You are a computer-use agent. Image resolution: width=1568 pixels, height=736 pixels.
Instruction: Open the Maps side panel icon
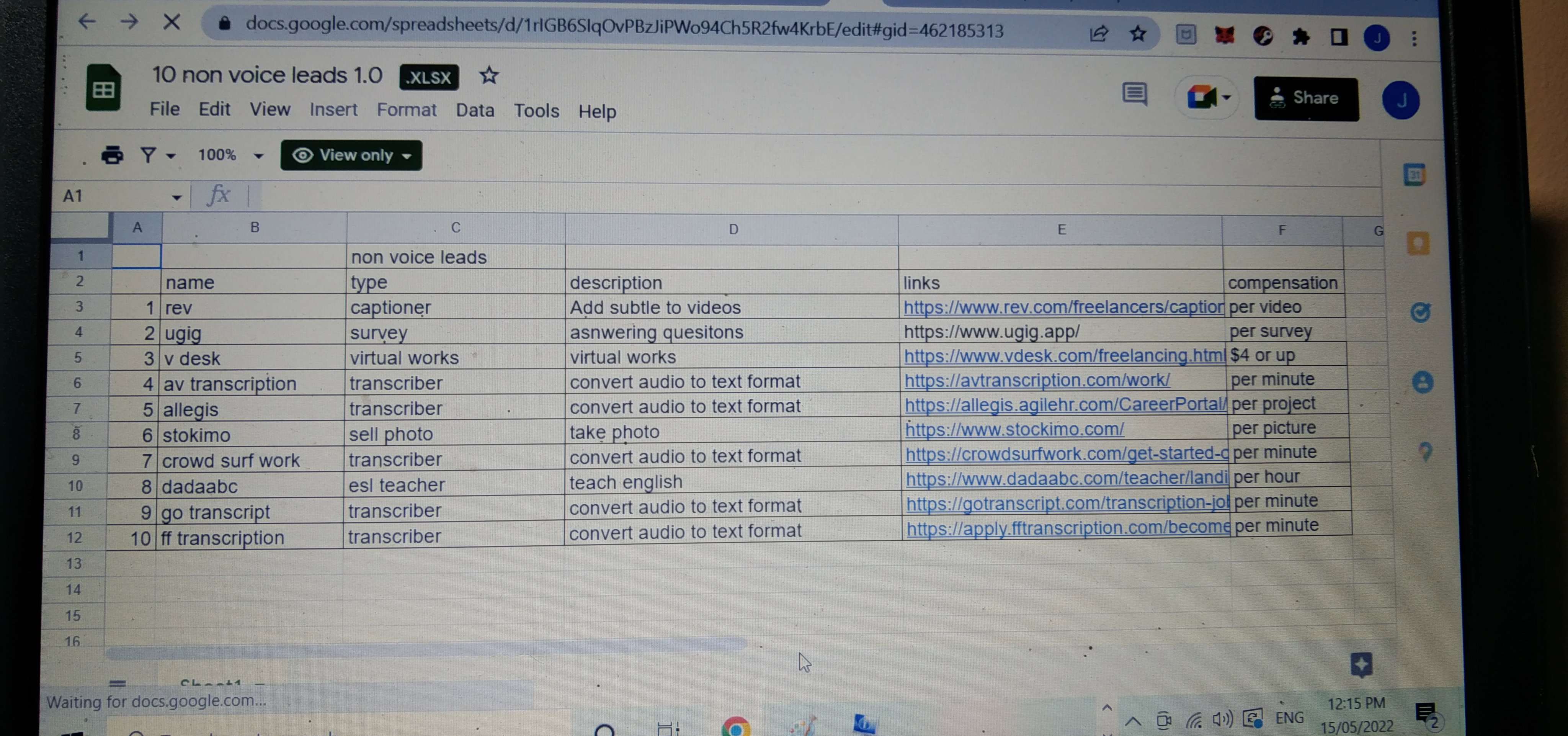pos(1425,452)
